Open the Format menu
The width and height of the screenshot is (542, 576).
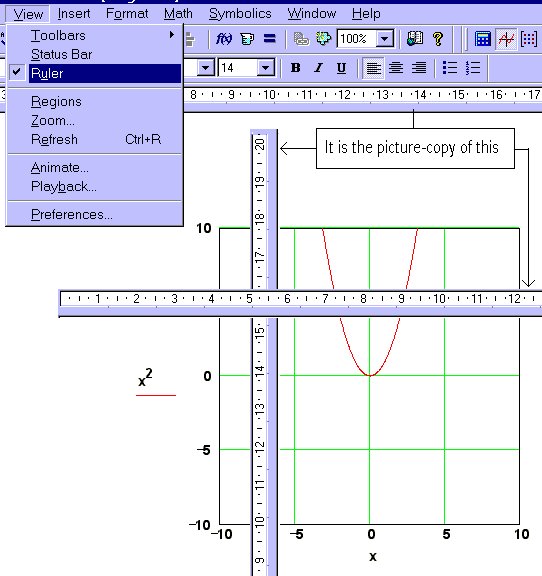127,14
